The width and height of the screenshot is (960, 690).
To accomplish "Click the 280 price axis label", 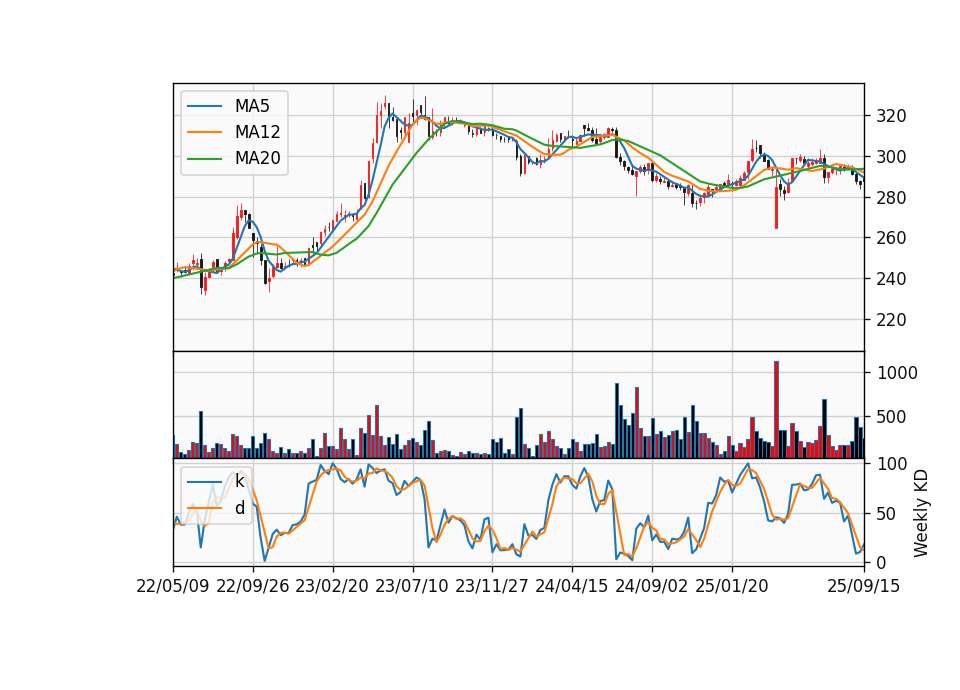I will tap(891, 198).
